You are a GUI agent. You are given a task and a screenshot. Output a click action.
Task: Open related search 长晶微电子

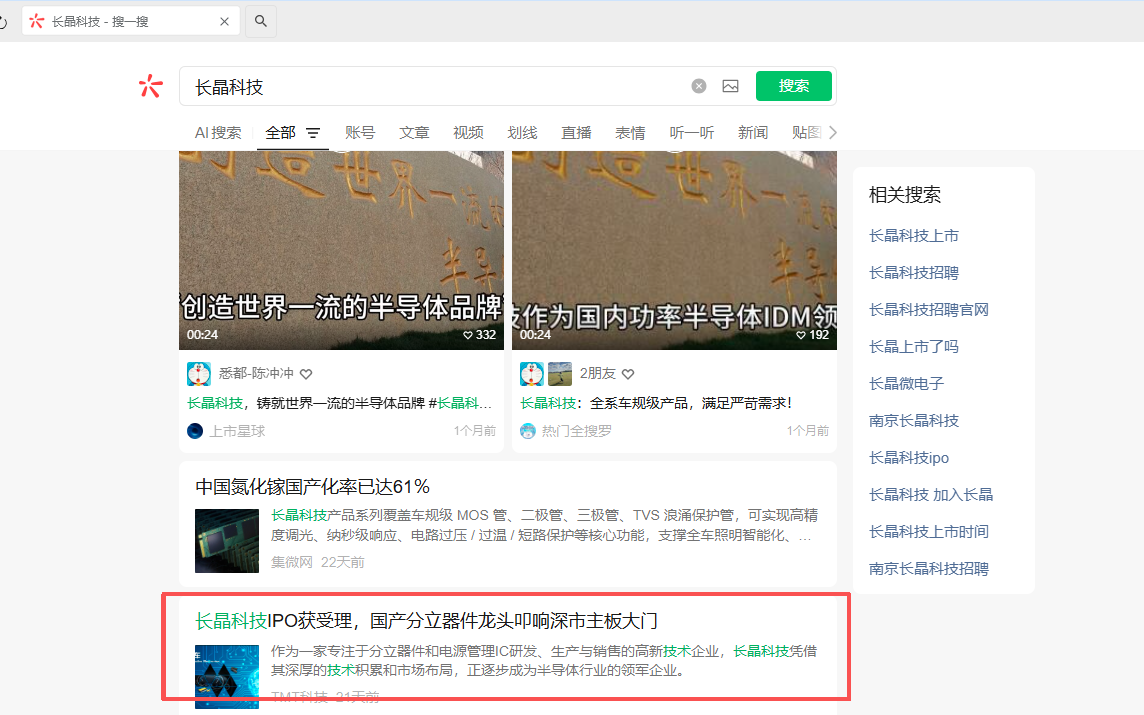click(x=906, y=384)
